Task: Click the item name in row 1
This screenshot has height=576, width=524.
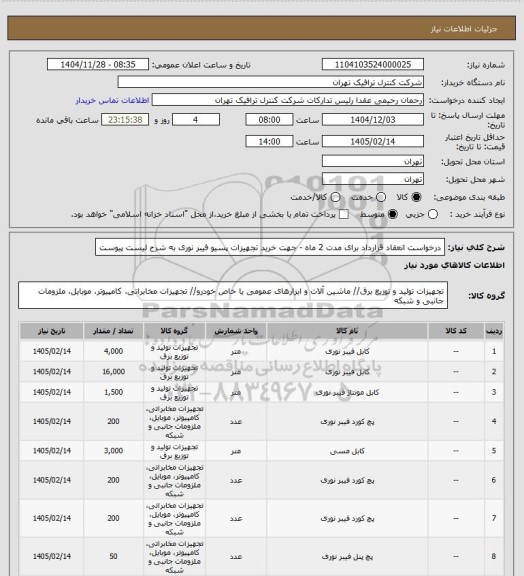Action: pos(347,351)
